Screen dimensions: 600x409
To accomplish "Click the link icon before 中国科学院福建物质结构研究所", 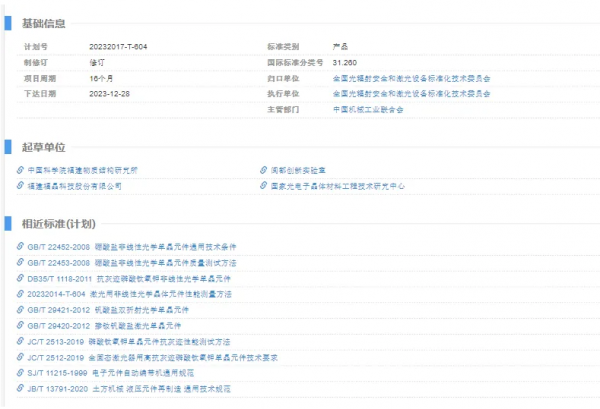I will 20,170.
